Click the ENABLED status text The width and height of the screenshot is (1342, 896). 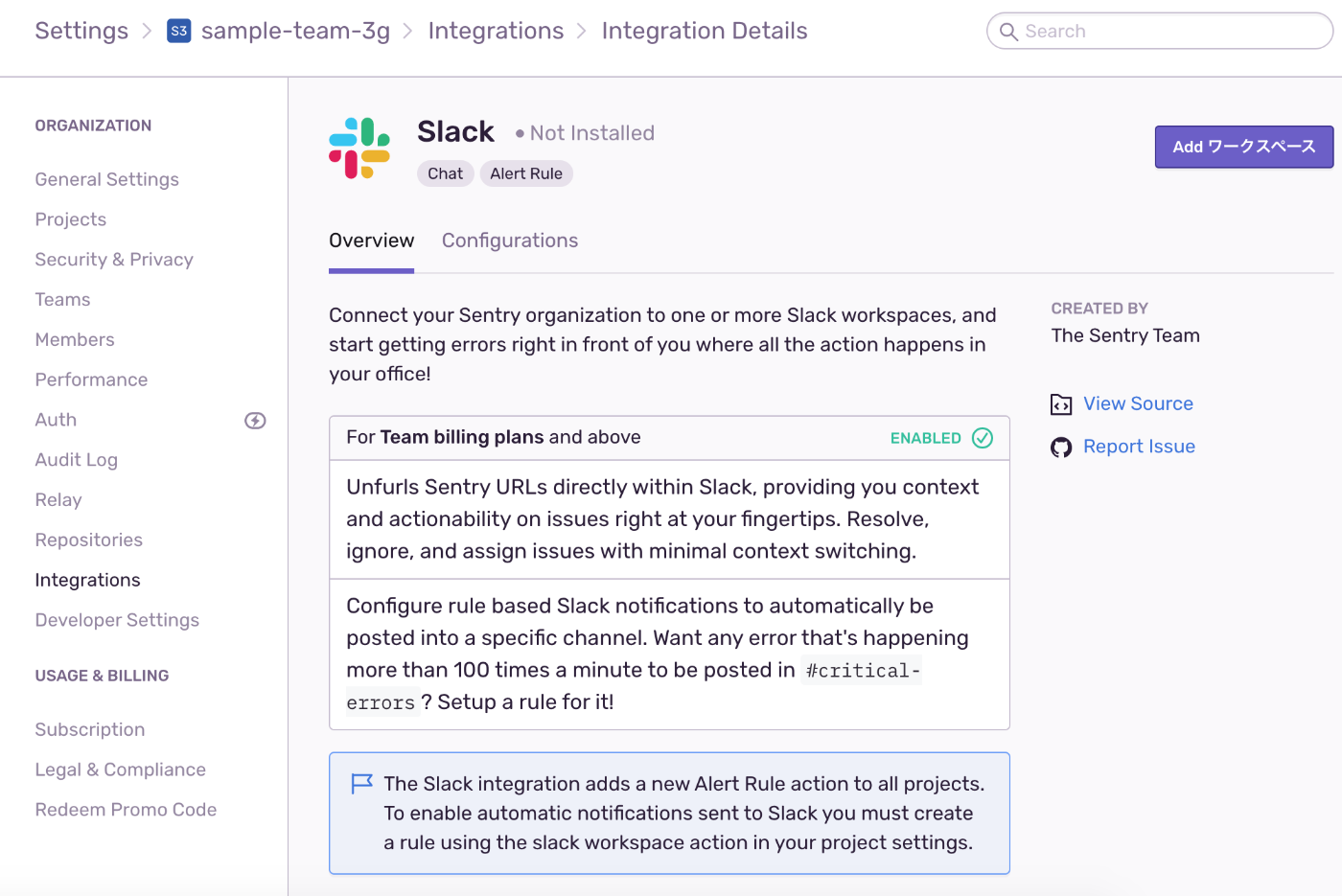[926, 438]
